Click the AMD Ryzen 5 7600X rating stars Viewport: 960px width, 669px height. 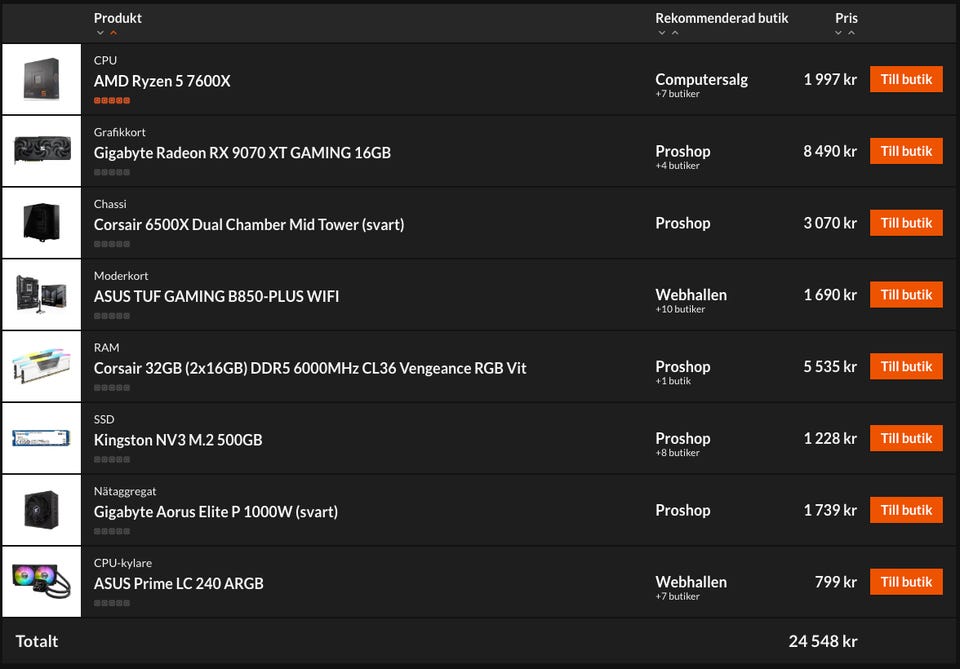(x=112, y=101)
